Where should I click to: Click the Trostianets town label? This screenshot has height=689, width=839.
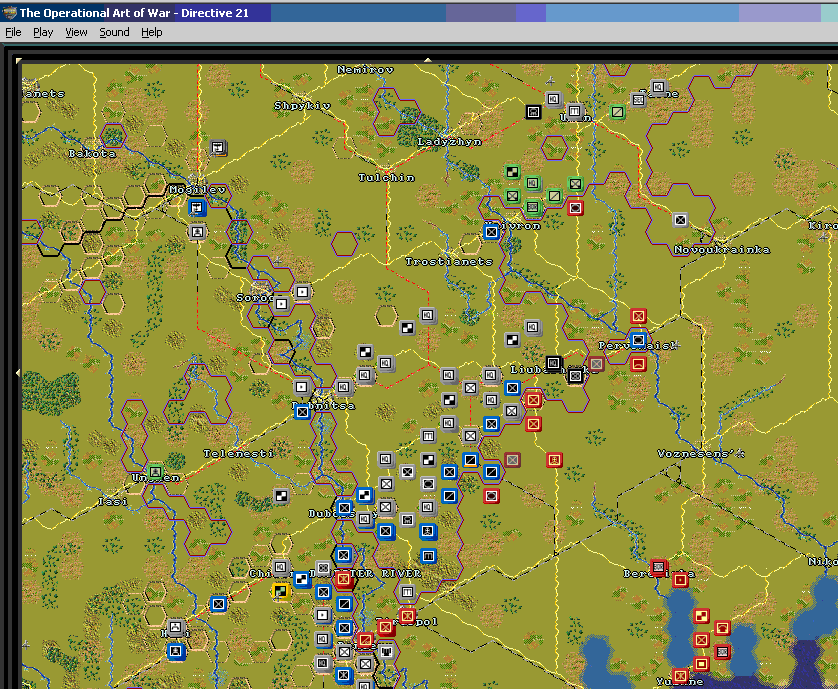coord(449,262)
